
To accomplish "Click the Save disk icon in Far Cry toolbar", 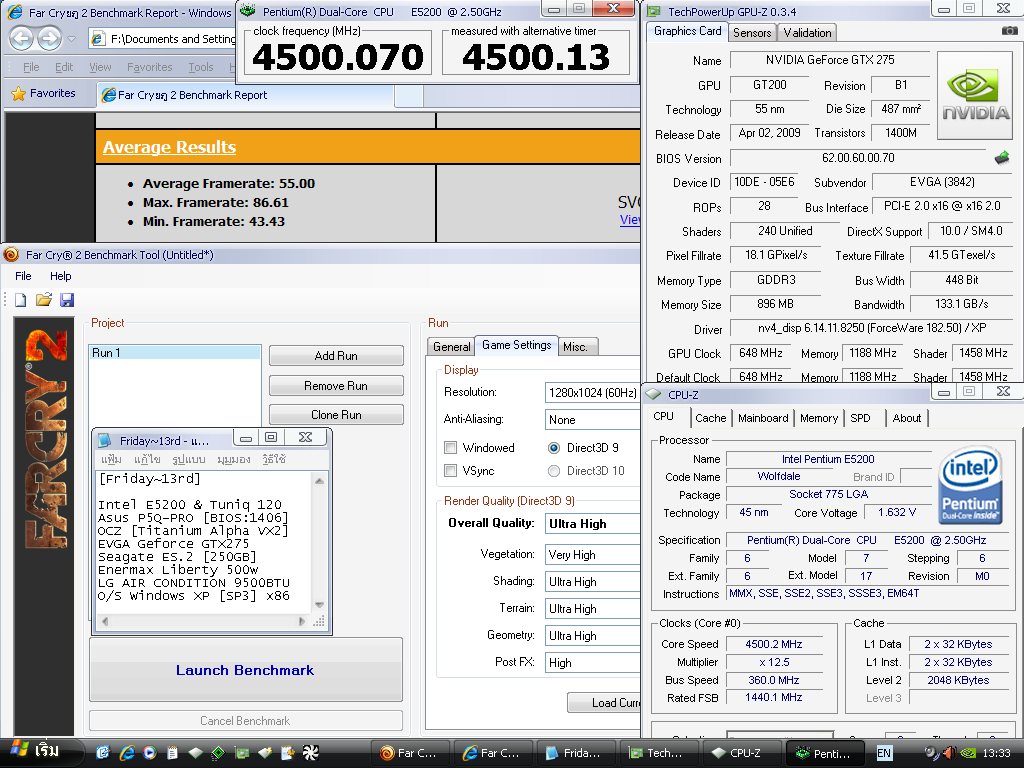I will [67, 300].
